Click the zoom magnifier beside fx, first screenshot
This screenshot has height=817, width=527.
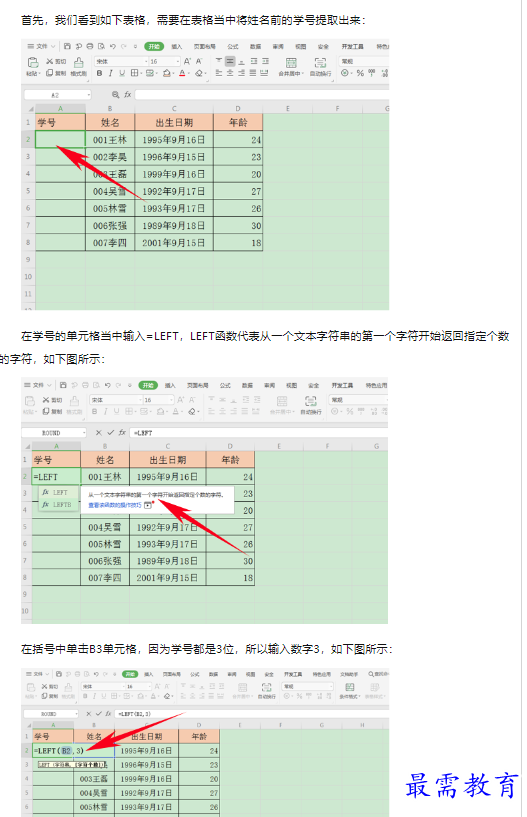pyautogui.click(x=115, y=94)
